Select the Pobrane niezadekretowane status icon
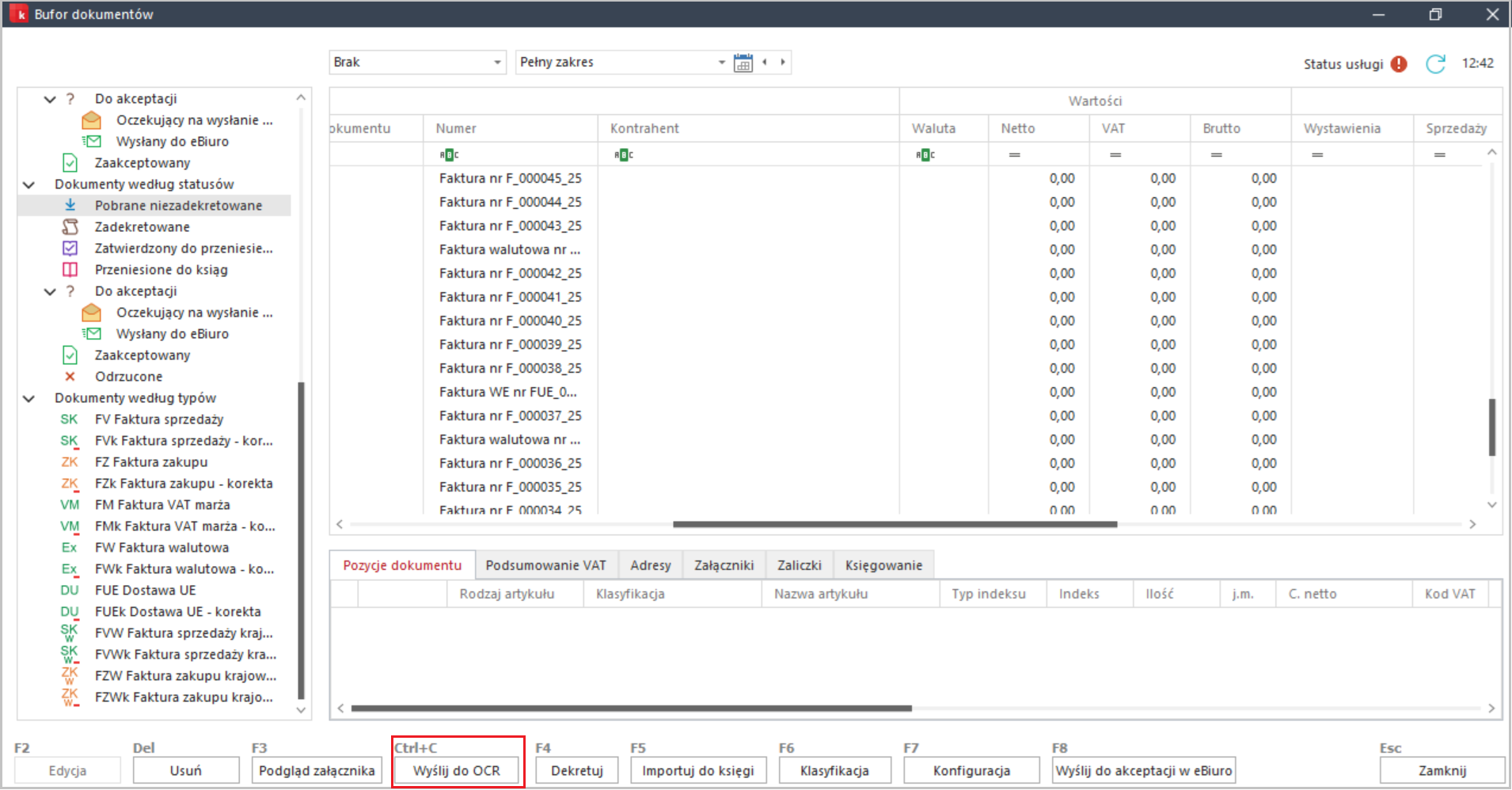 (x=70, y=205)
